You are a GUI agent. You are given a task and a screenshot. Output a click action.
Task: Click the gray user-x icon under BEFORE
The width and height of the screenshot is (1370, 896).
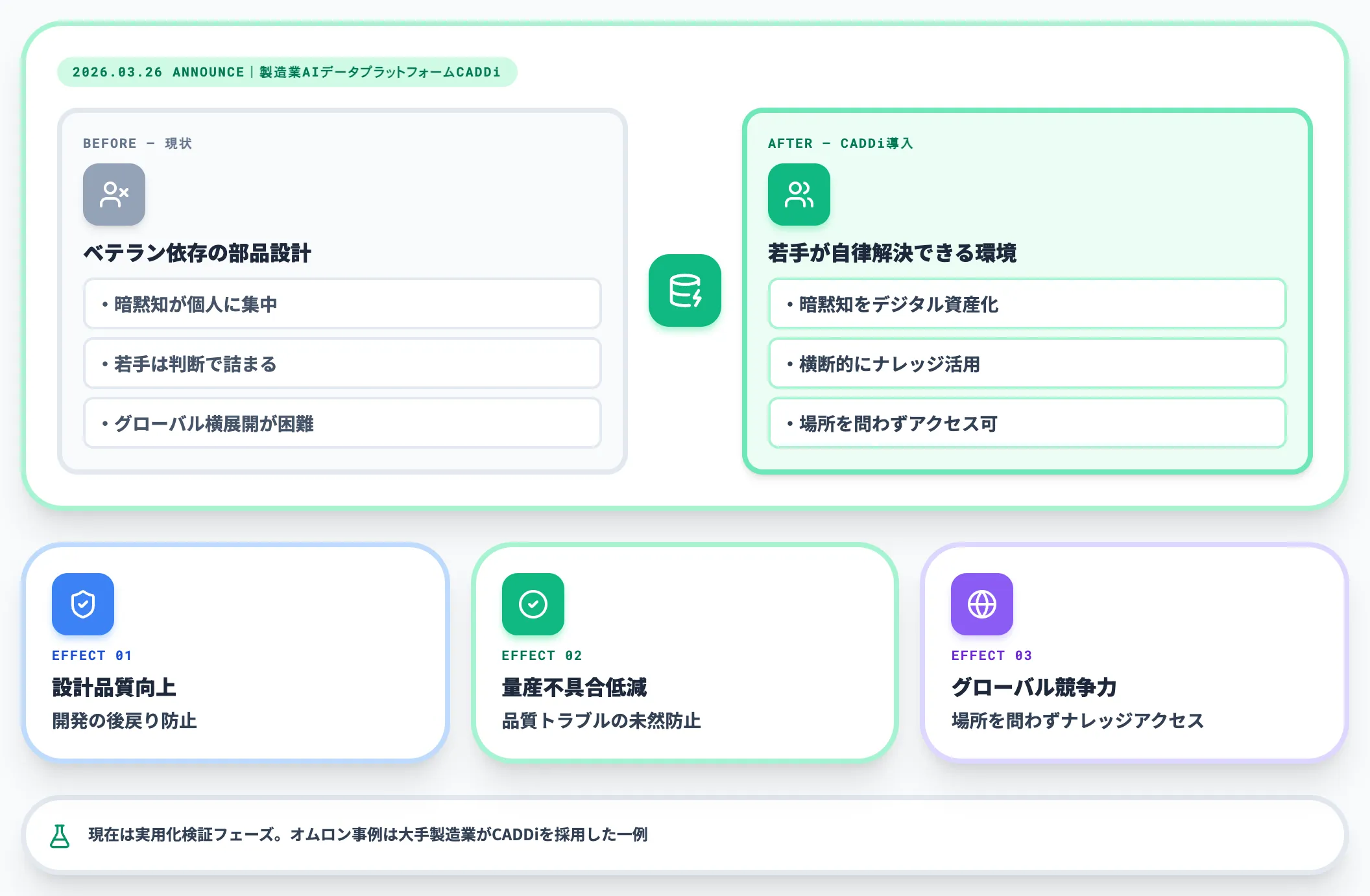tap(114, 195)
